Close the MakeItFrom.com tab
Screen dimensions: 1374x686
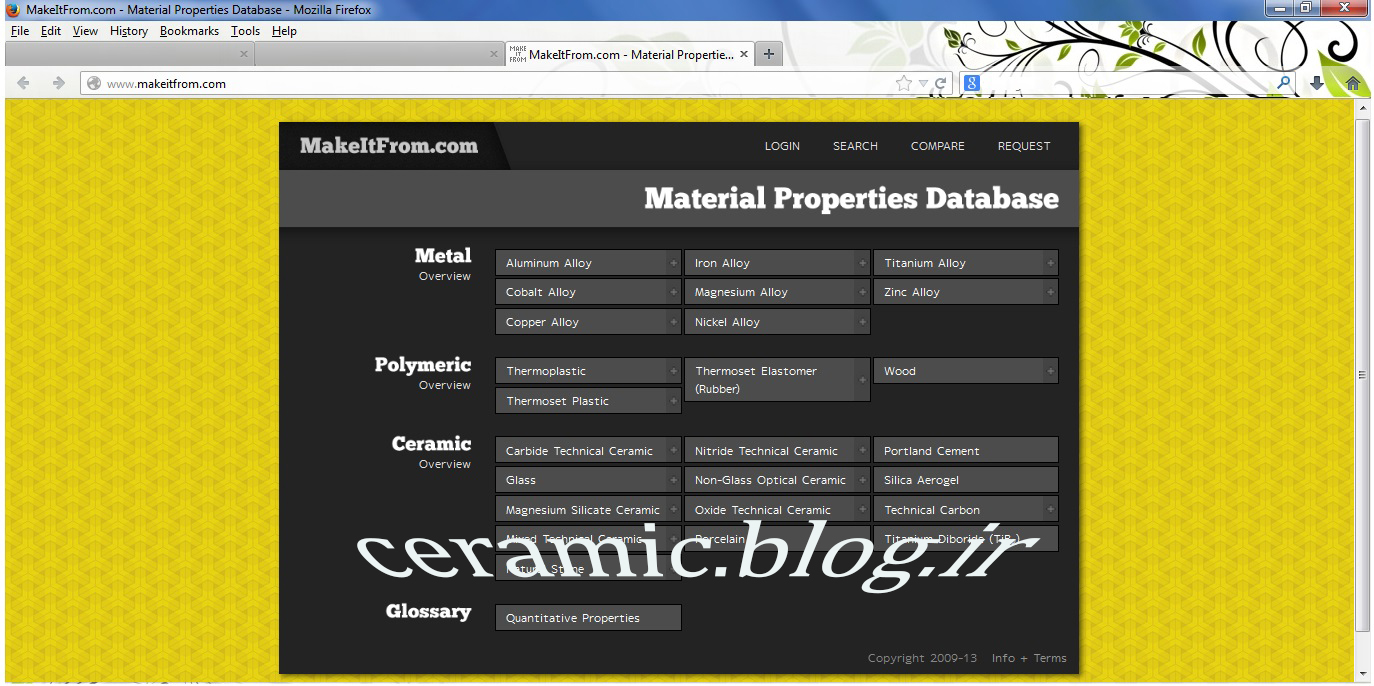(744, 54)
